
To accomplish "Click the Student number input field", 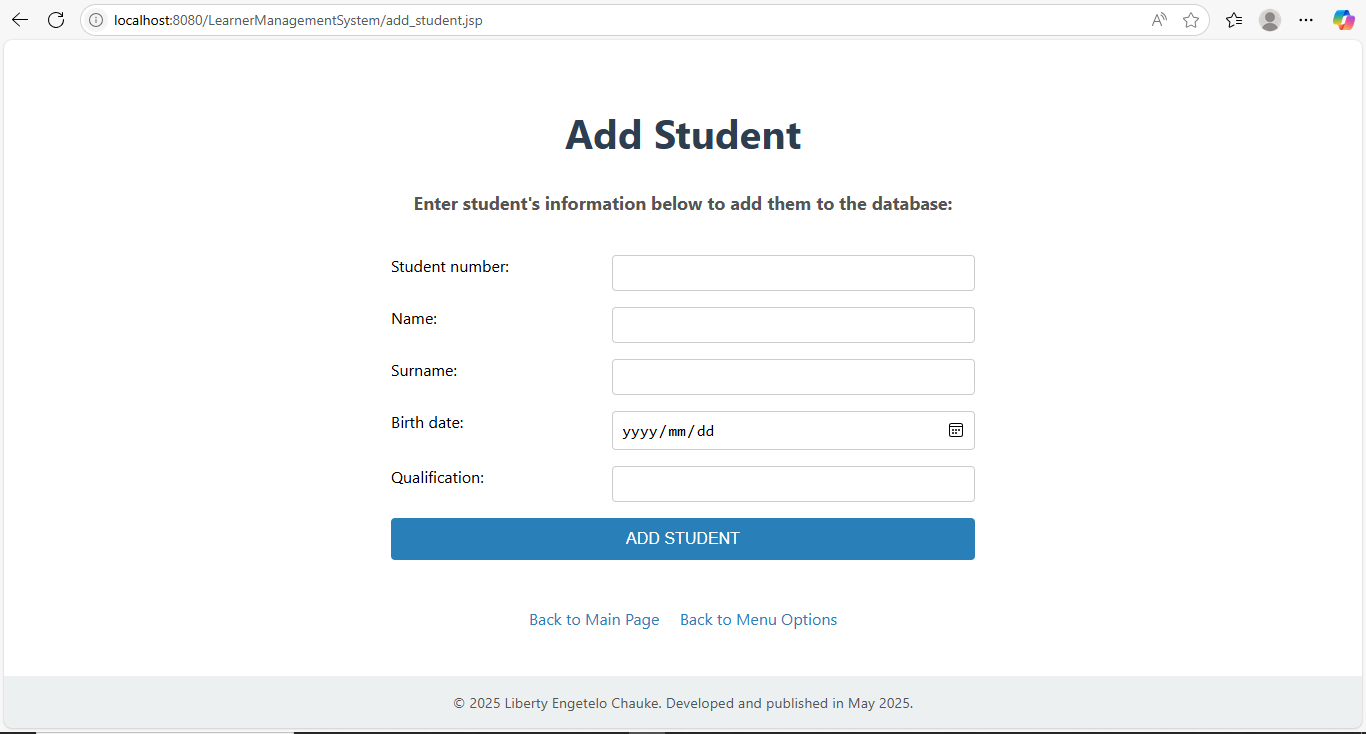I will coord(793,273).
